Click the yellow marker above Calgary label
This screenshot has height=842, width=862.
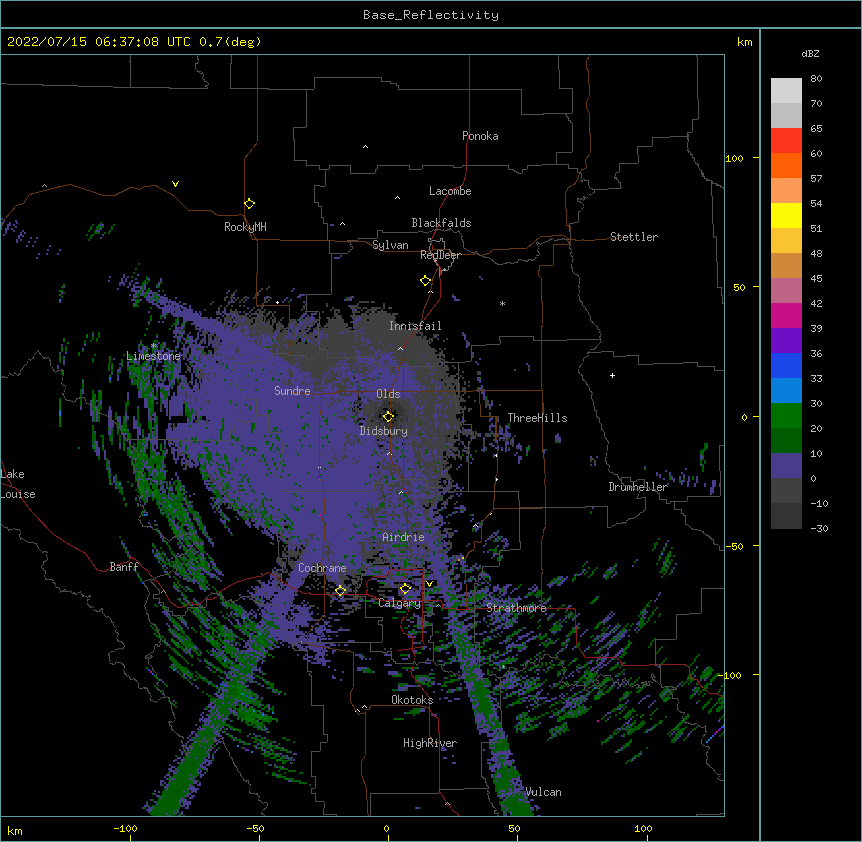click(x=405, y=589)
